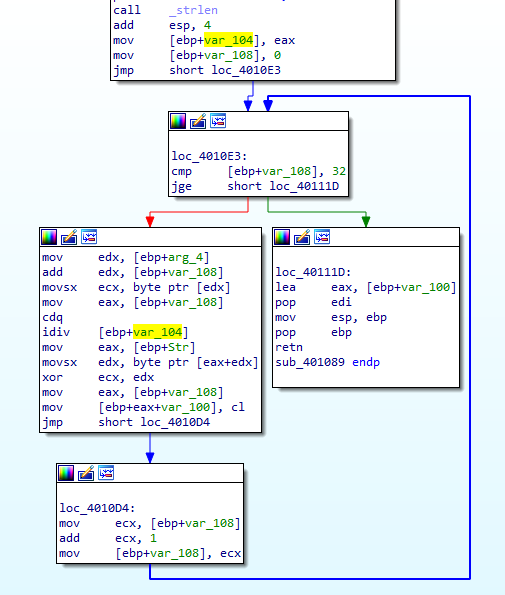Click edit pencil icon in loc_40111D node
Screen dimensions: 505x595
point(302,238)
